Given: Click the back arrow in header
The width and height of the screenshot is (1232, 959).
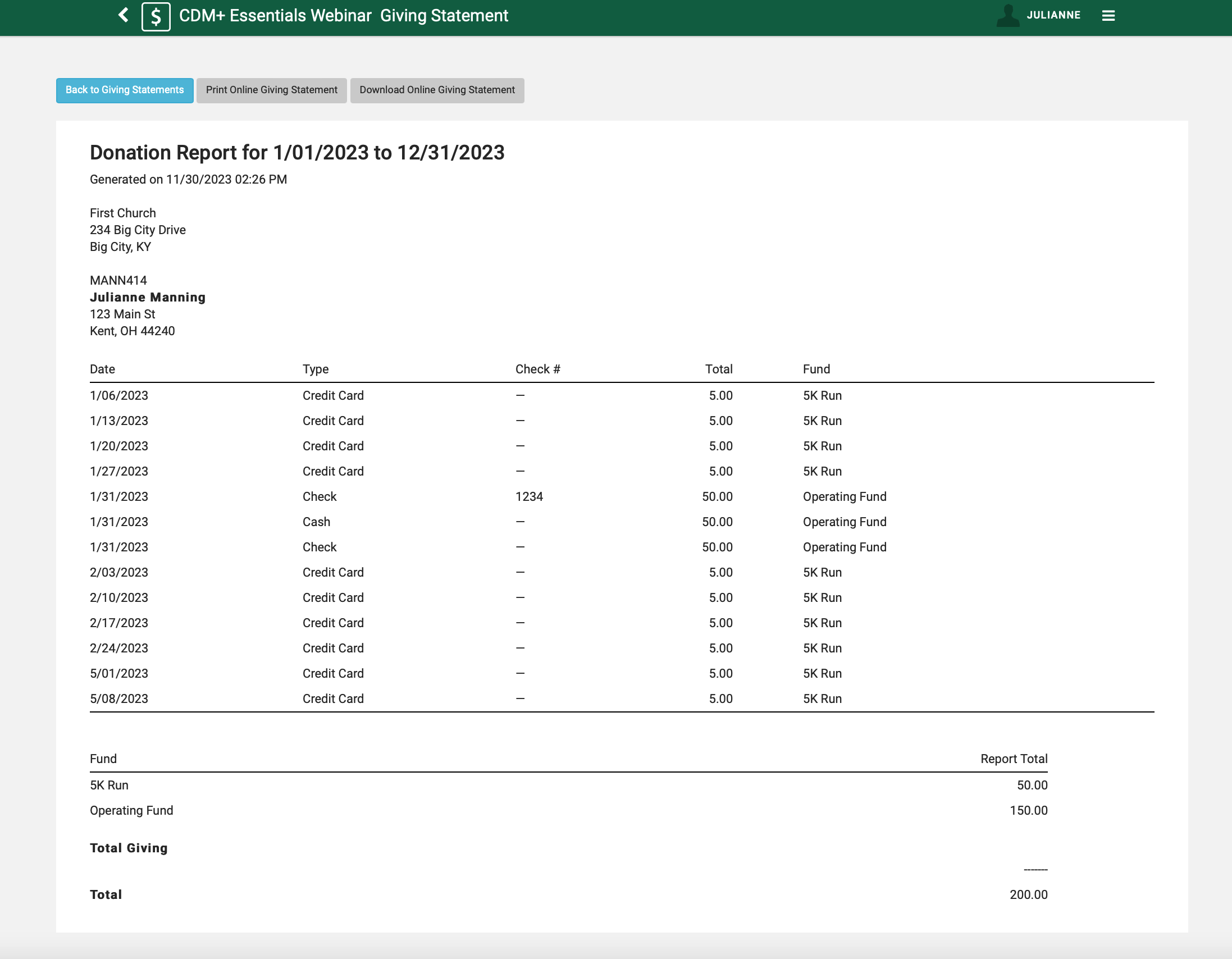Looking at the screenshot, I should click(x=124, y=15).
